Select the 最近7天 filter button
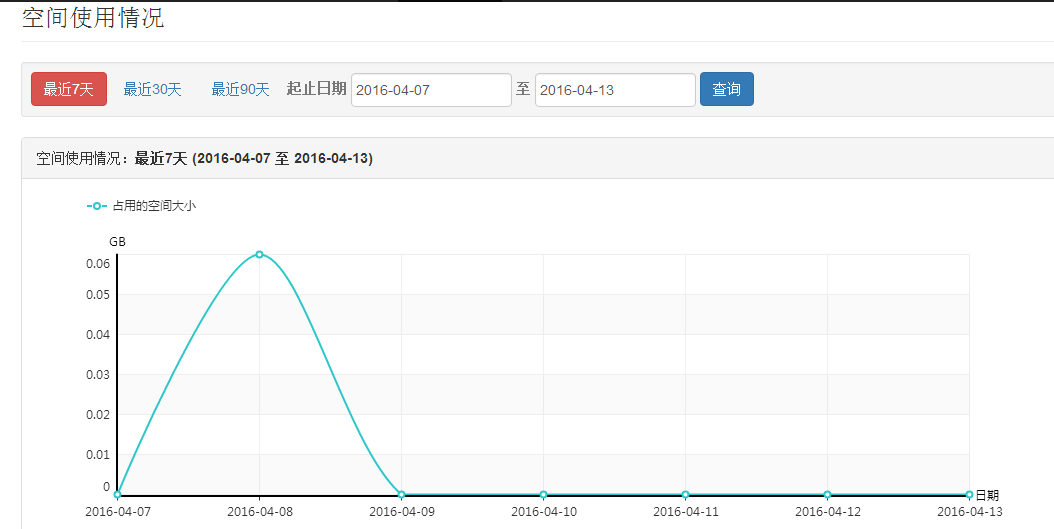Viewport: 1054px width, 529px height. 68,89
